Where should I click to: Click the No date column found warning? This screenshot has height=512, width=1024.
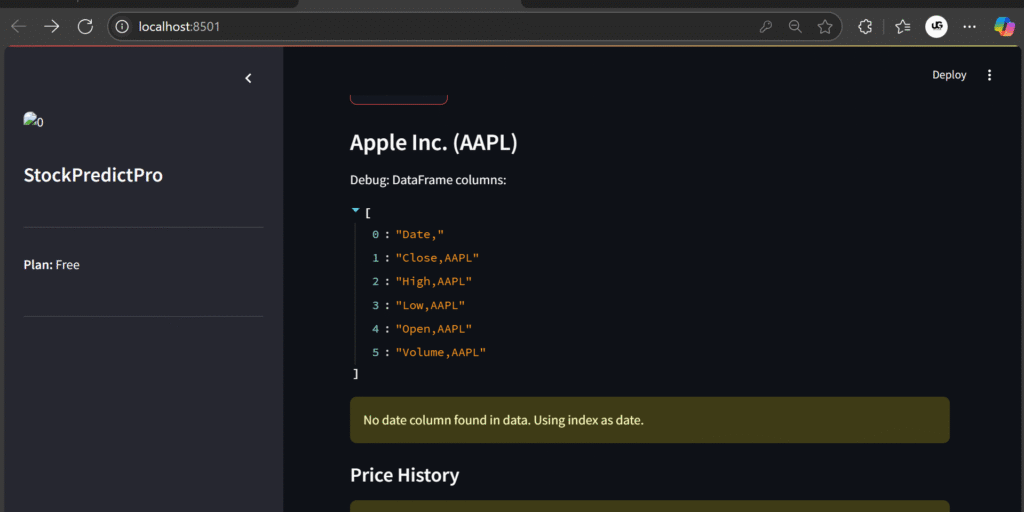tap(650, 420)
